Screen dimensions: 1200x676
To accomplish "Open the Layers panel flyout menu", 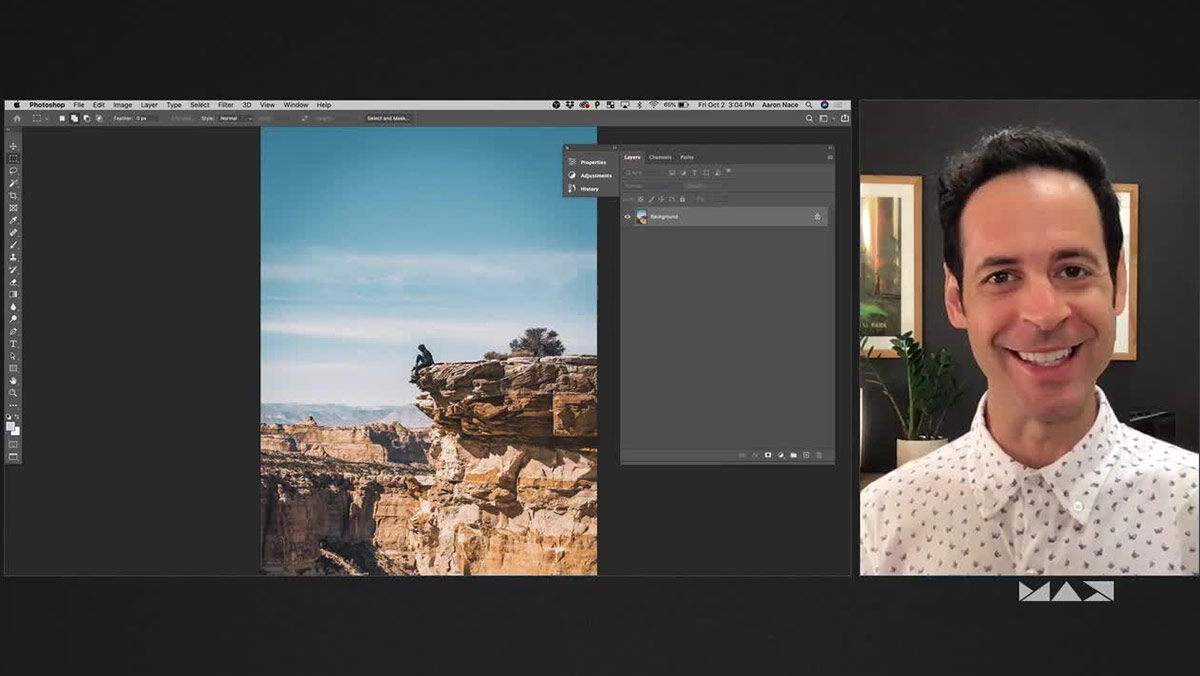I will [829, 157].
